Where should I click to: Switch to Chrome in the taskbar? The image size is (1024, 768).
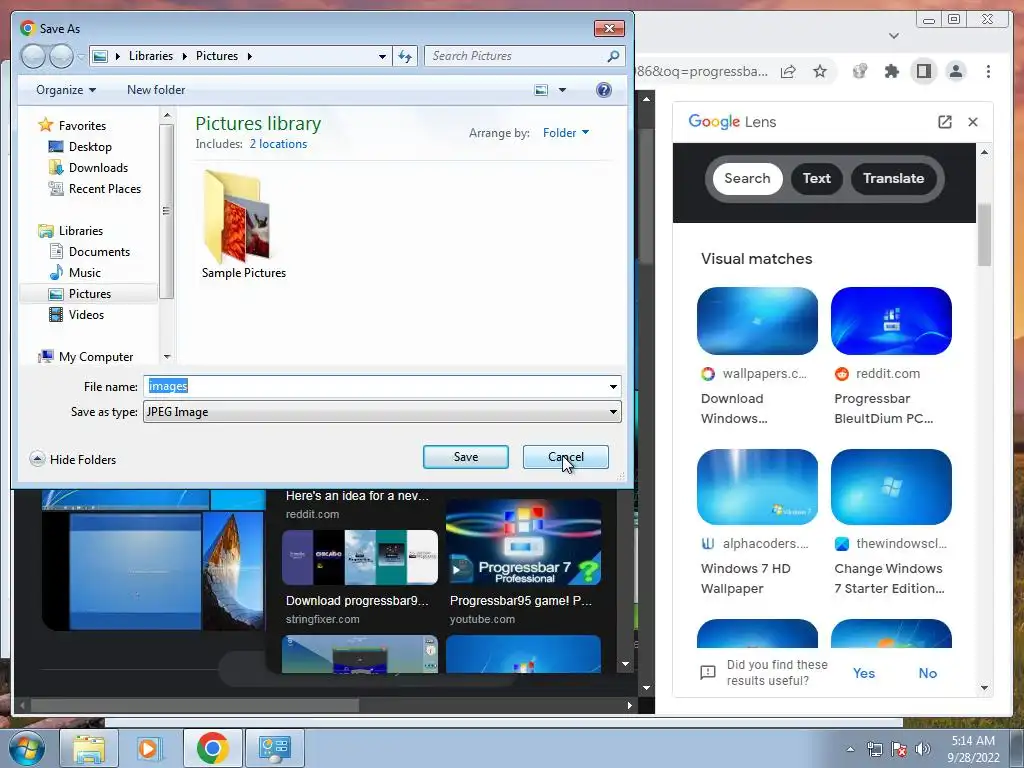(212, 748)
